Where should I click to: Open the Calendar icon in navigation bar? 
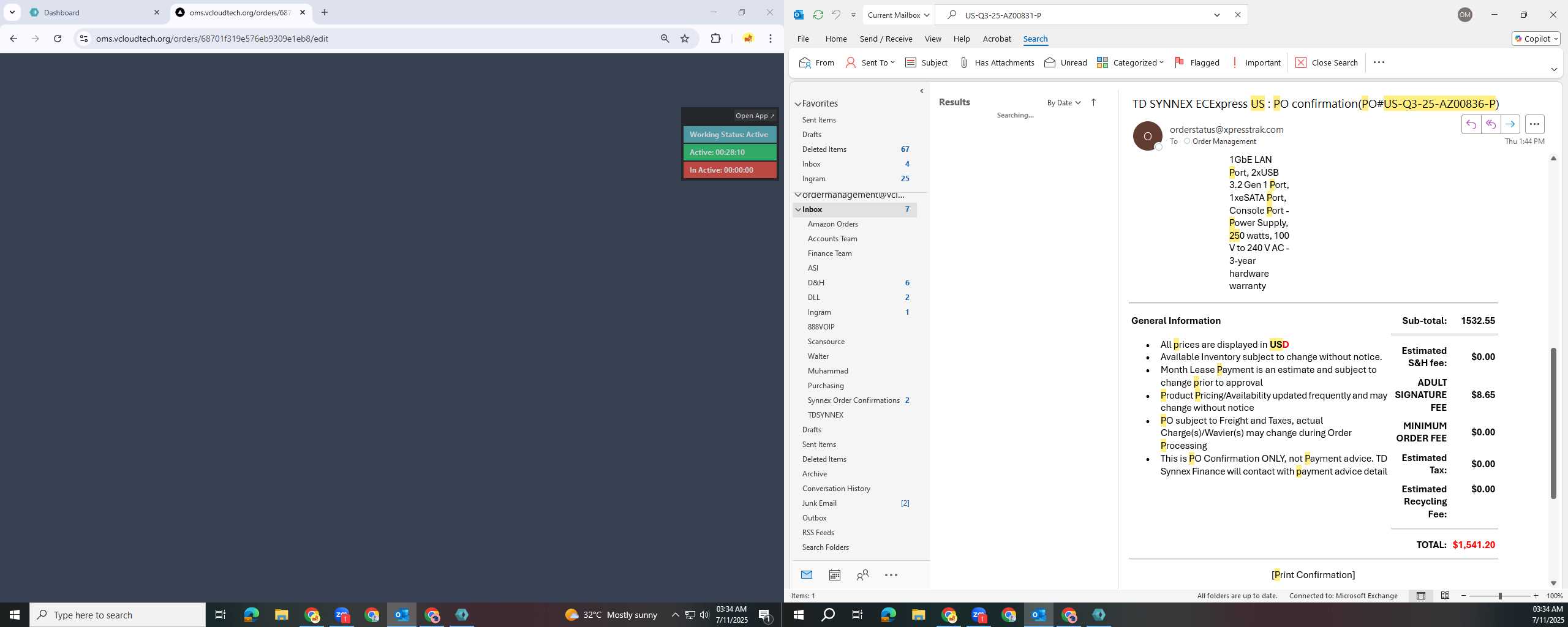[834, 575]
